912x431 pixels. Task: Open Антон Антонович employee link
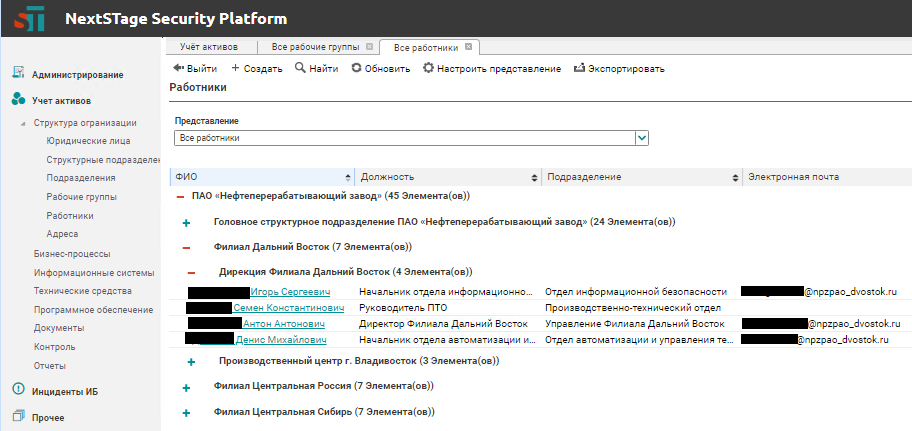click(285, 324)
